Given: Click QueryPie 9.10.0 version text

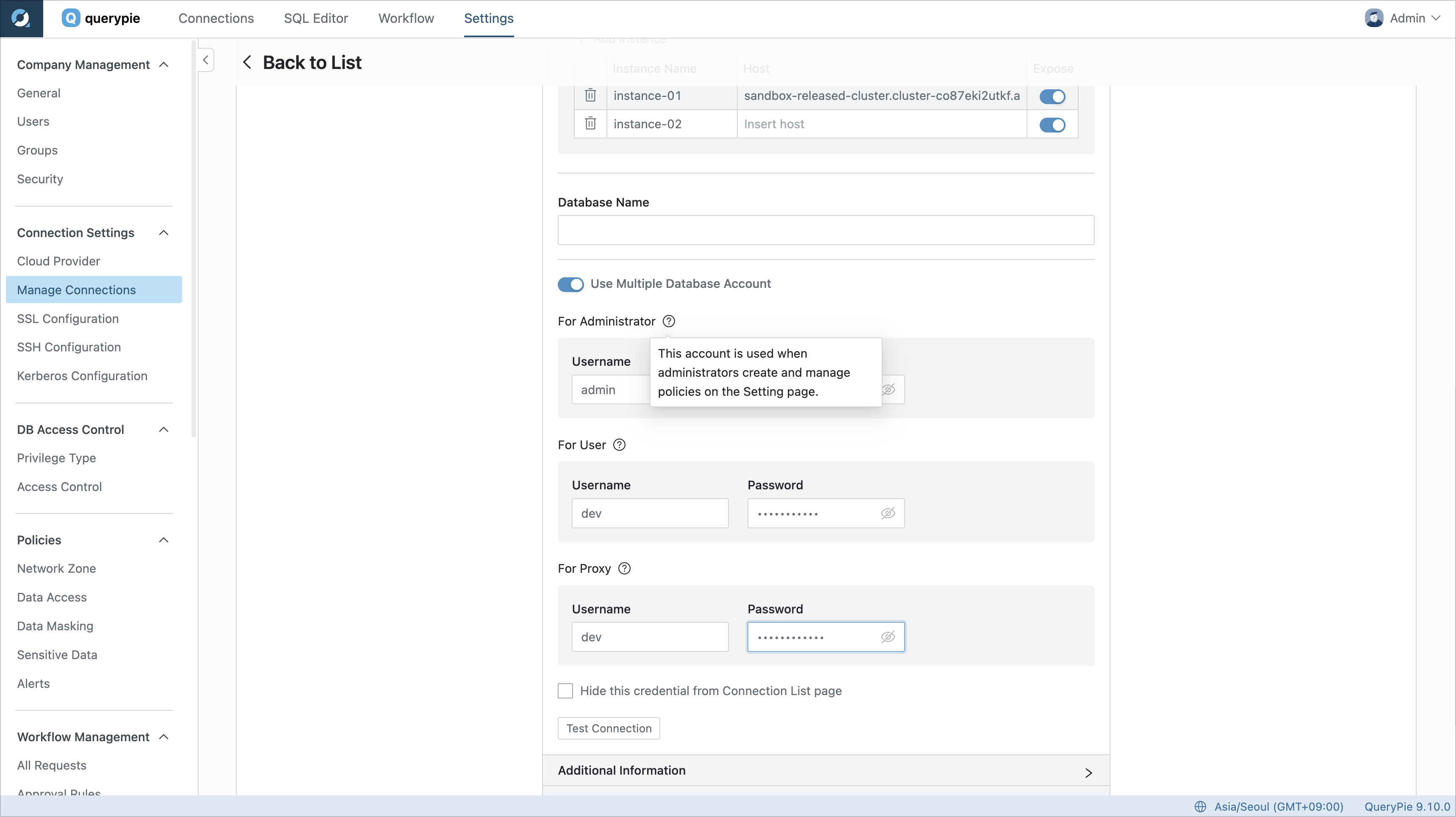Looking at the screenshot, I should tap(1407, 806).
